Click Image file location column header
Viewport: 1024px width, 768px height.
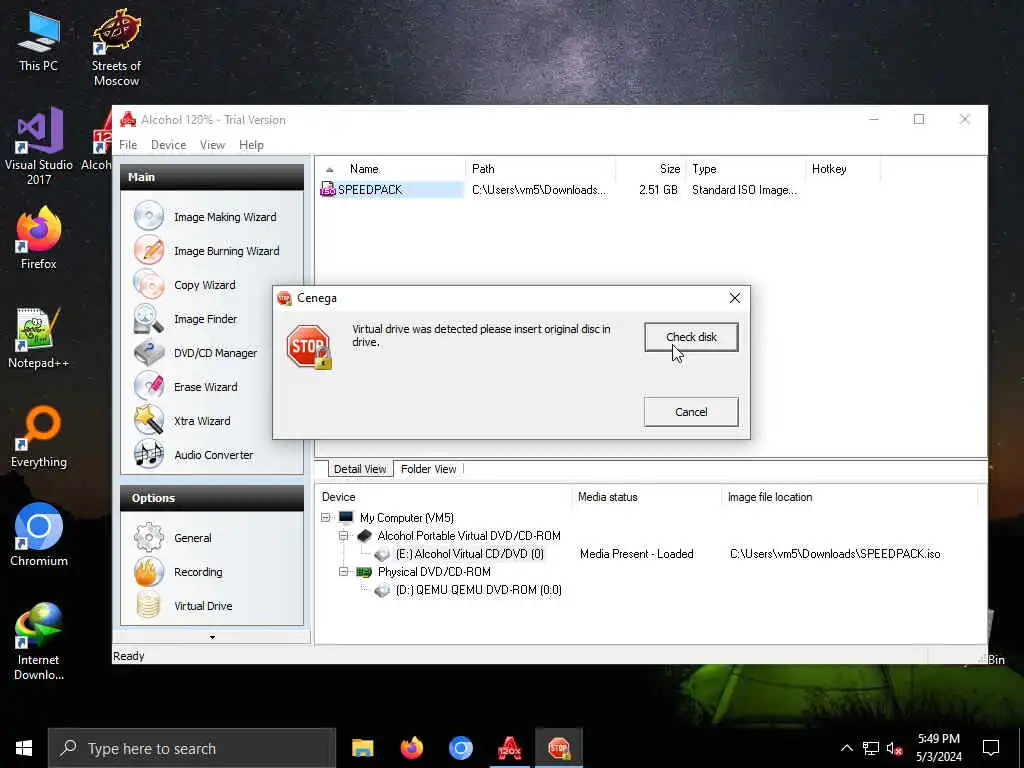click(849, 497)
